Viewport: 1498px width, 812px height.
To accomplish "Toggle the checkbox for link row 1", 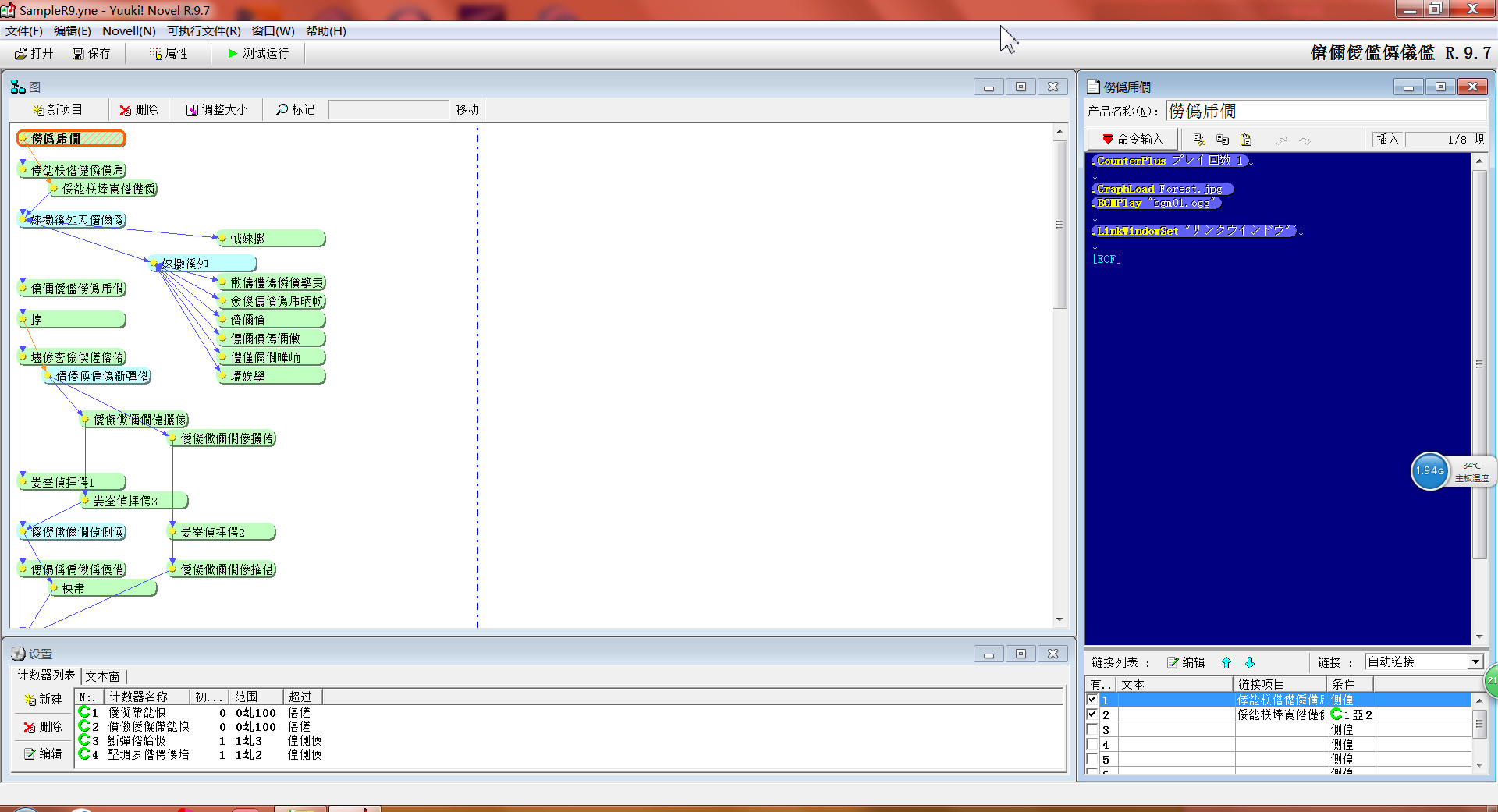I will tap(1092, 700).
